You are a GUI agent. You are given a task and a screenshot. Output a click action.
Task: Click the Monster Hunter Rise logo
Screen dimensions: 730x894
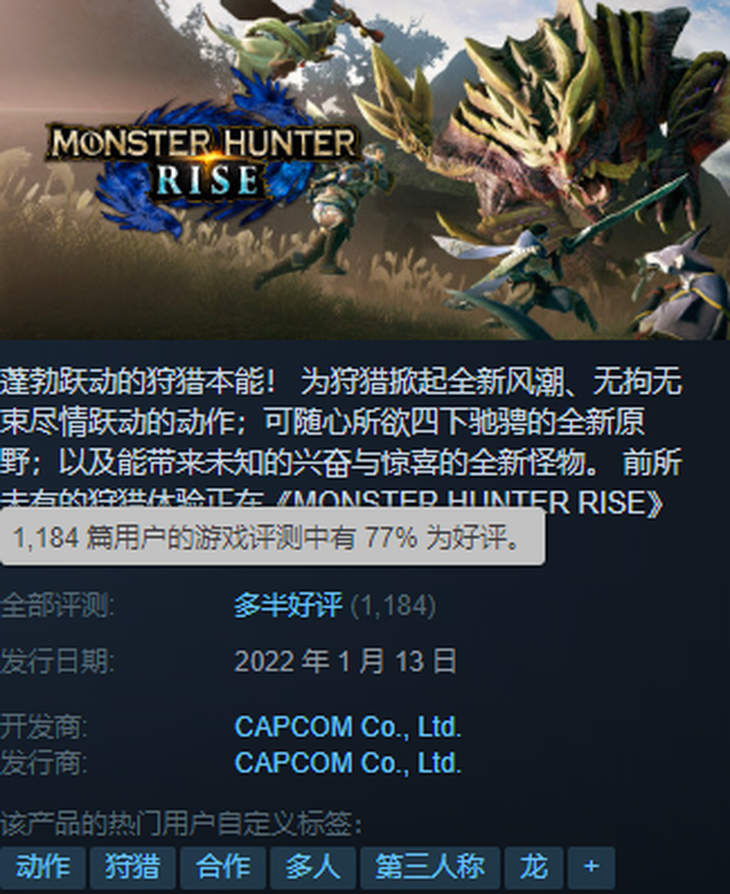(x=204, y=162)
